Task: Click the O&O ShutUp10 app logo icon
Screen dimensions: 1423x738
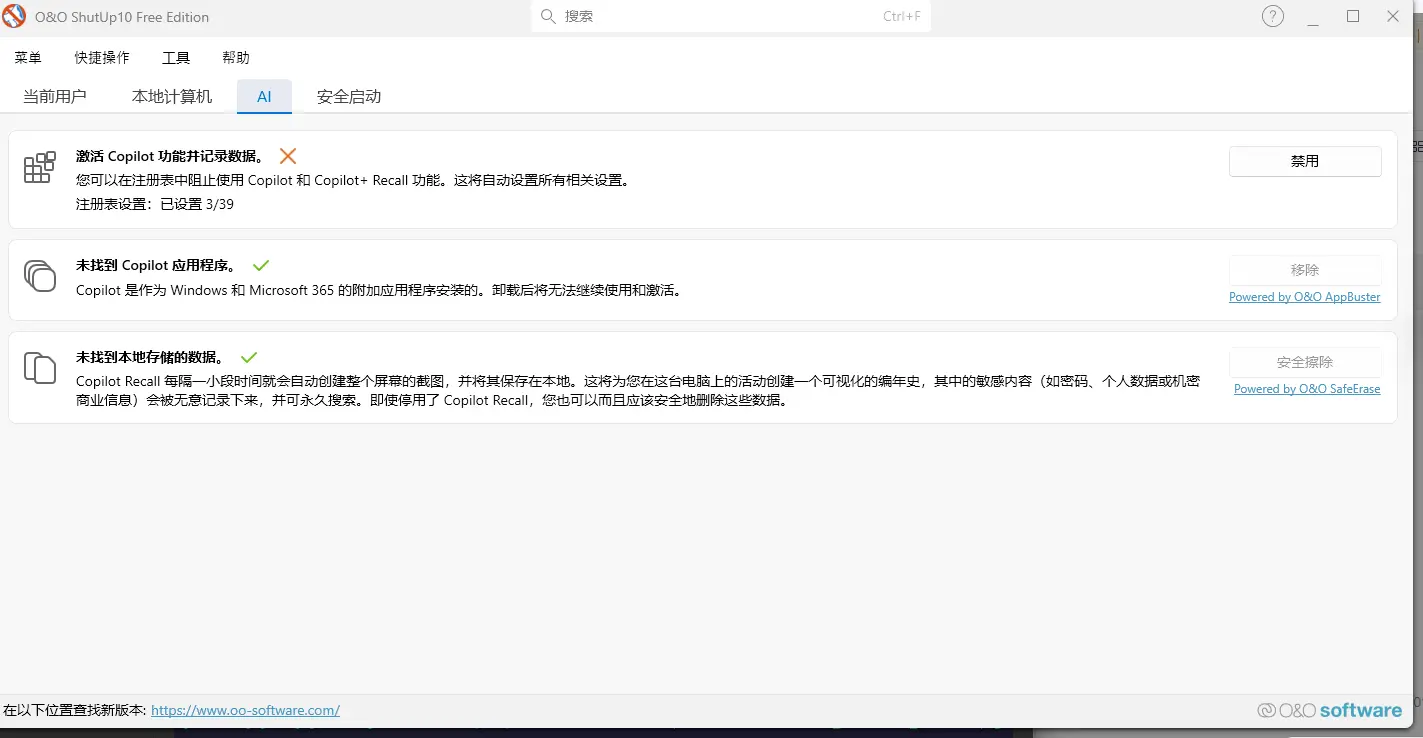Action: pyautogui.click(x=14, y=17)
